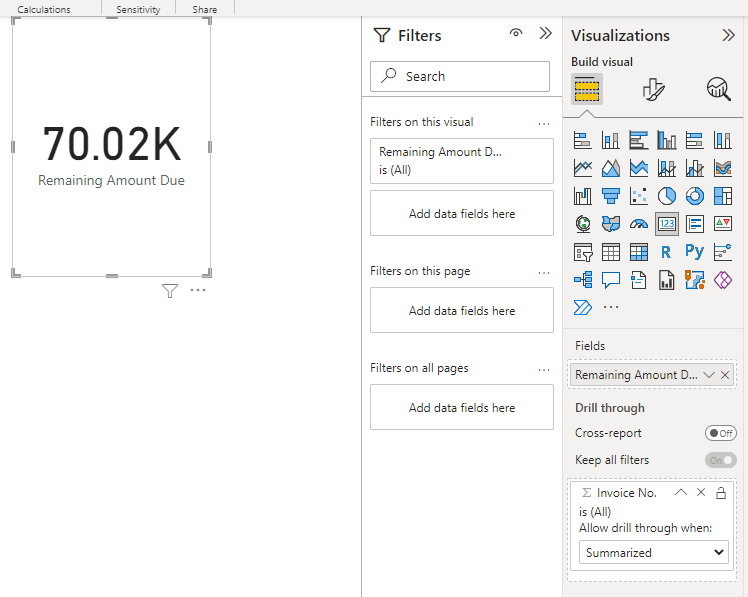Open Filters on this page options menu

pyautogui.click(x=544, y=272)
